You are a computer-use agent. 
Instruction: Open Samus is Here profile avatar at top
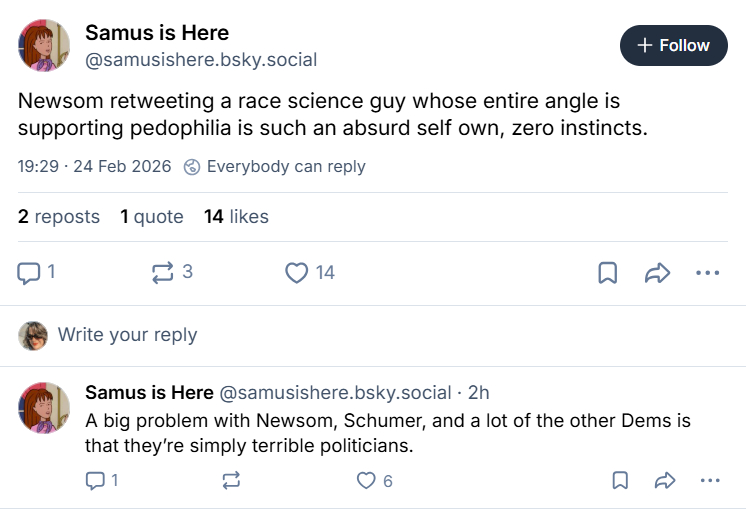pos(44,46)
